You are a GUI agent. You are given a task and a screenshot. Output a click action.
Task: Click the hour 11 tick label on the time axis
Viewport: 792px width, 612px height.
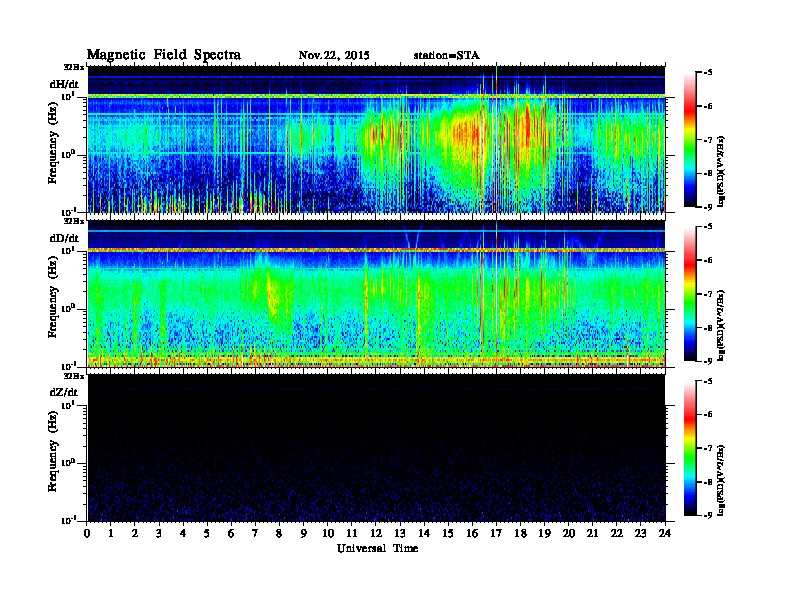pos(352,533)
